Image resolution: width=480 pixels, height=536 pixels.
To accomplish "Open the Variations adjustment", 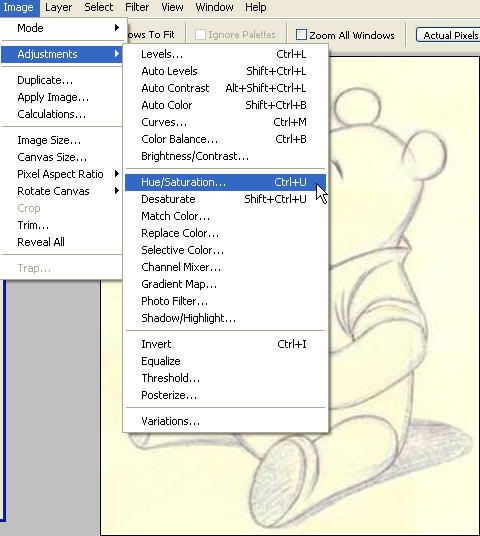I will pos(225,421).
